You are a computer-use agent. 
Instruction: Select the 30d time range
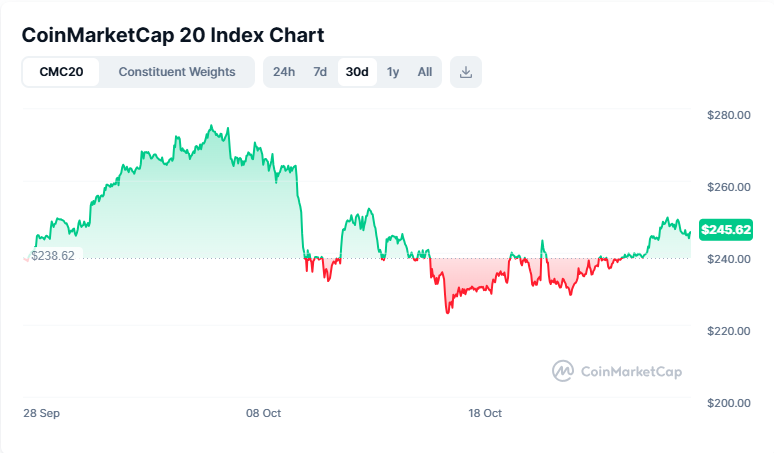click(357, 72)
